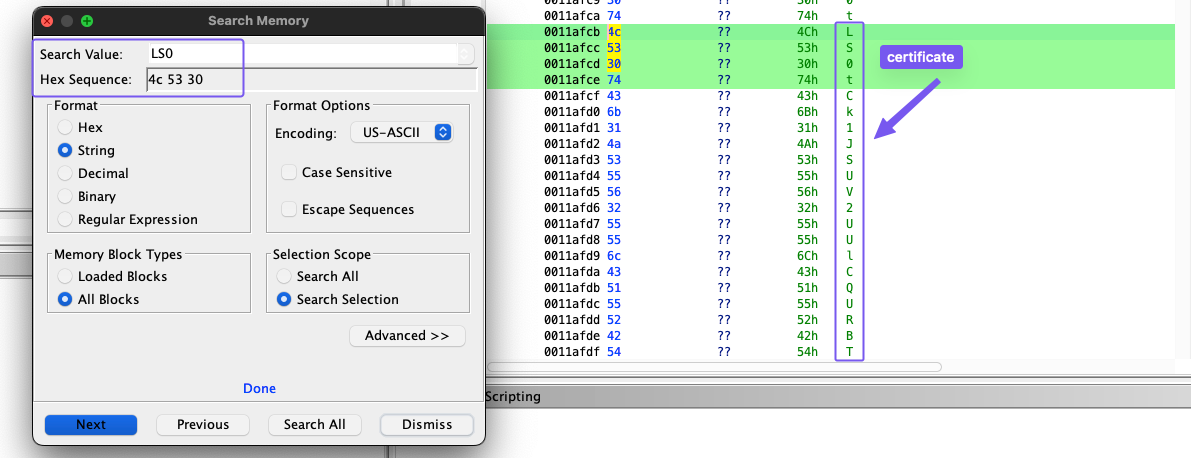Screen dimensions: 1191x458
Task: Enable the Case Sensitive checkbox
Action: pyautogui.click(x=289, y=173)
